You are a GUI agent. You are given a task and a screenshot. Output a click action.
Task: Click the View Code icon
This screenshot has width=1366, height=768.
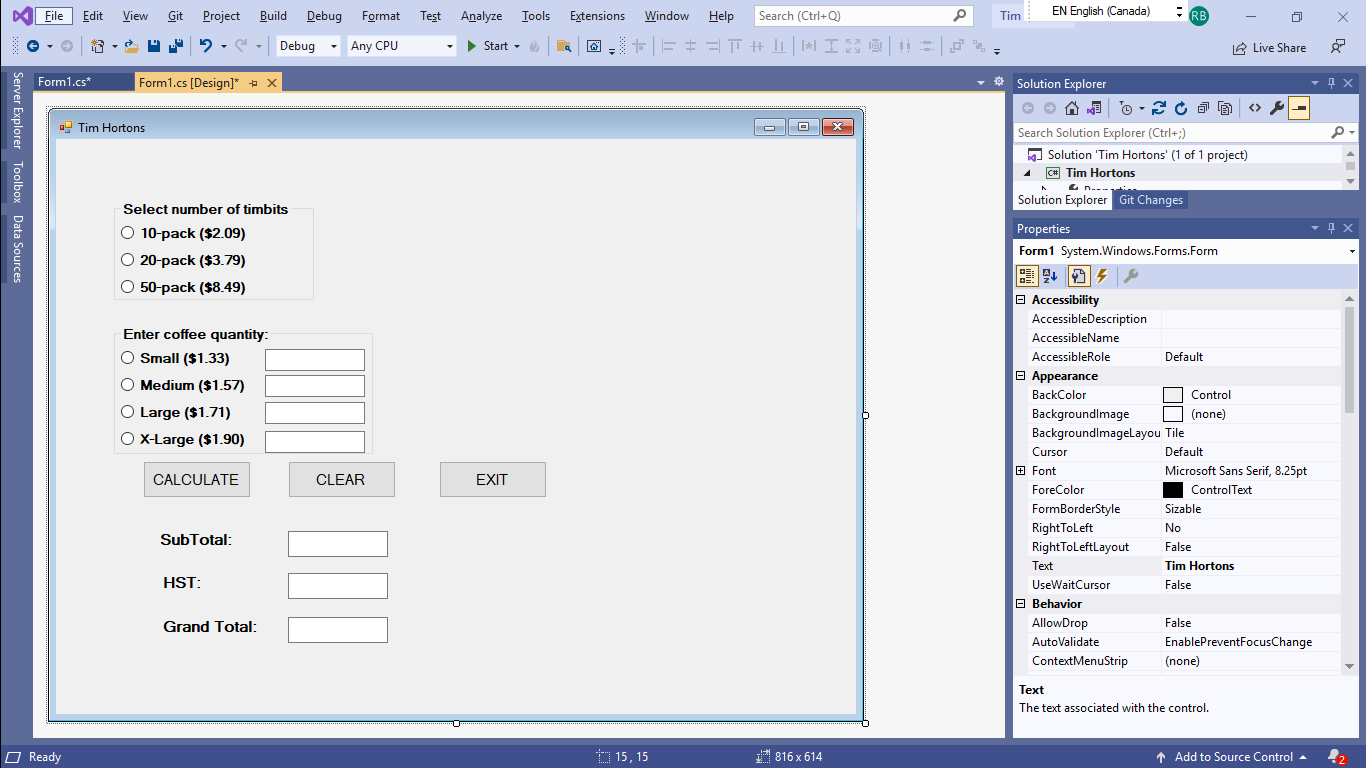coord(1254,108)
